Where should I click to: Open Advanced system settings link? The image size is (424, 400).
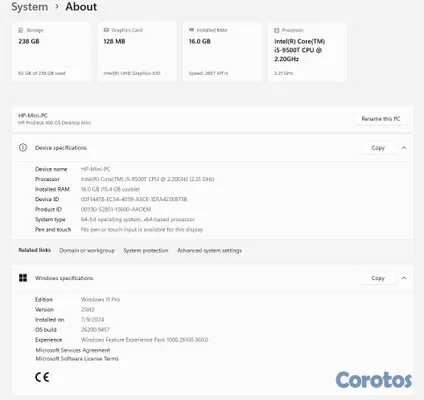click(x=209, y=250)
